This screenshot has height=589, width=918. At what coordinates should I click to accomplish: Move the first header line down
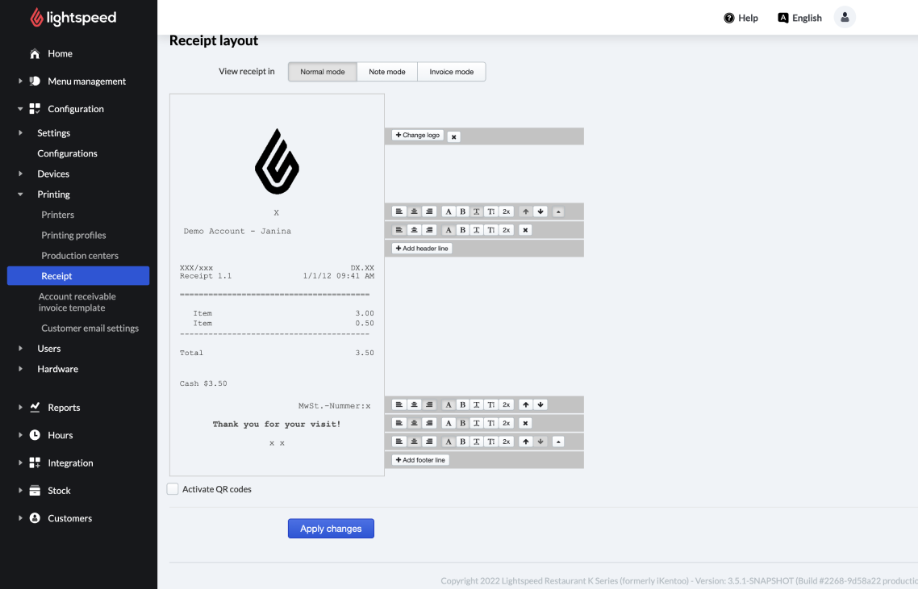point(540,212)
